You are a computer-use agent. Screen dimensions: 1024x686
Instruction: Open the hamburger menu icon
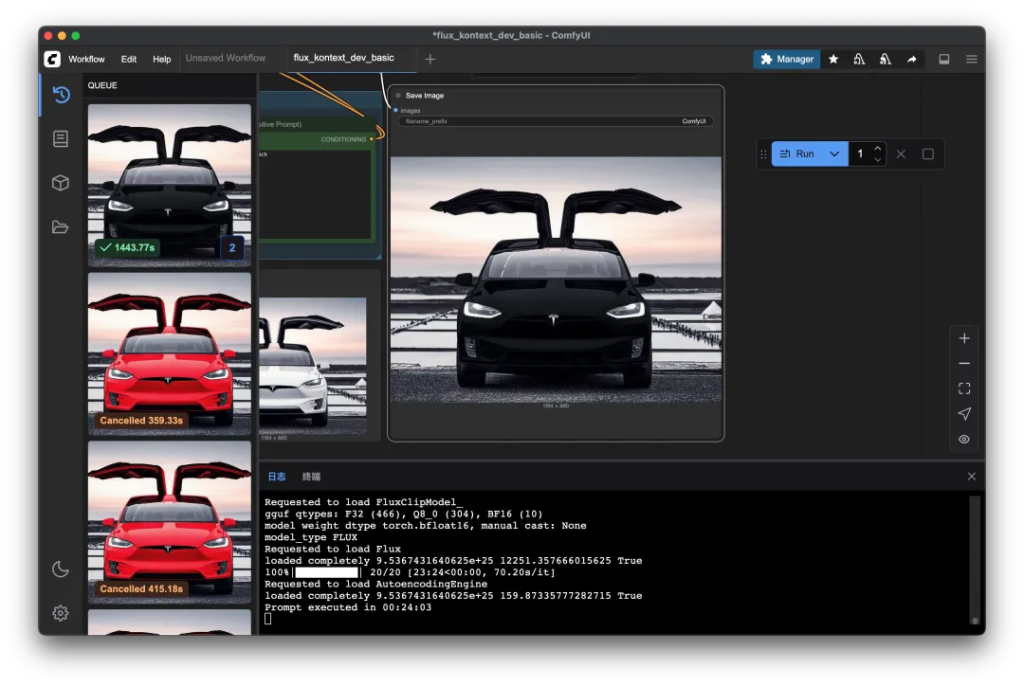point(972,59)
